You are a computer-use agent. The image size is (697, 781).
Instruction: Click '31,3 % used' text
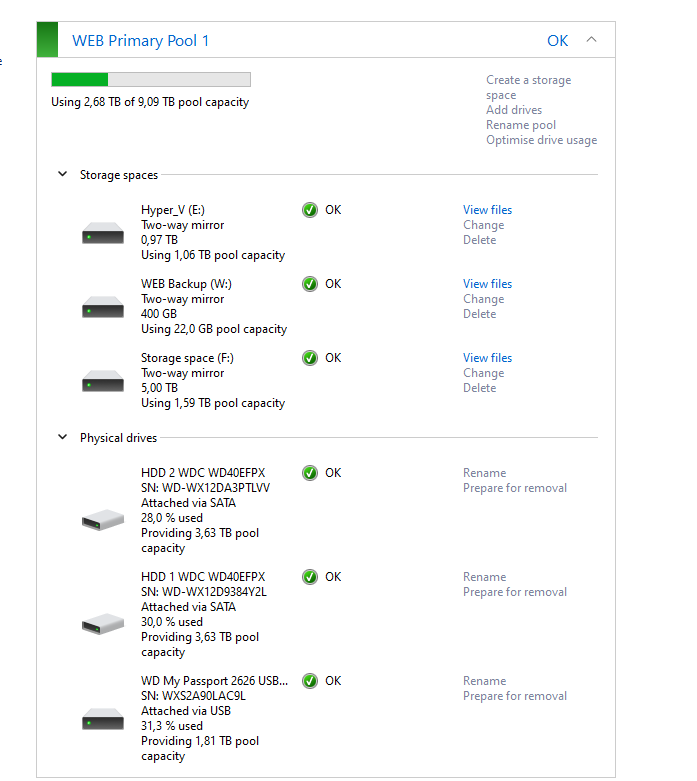coord(172,726)
